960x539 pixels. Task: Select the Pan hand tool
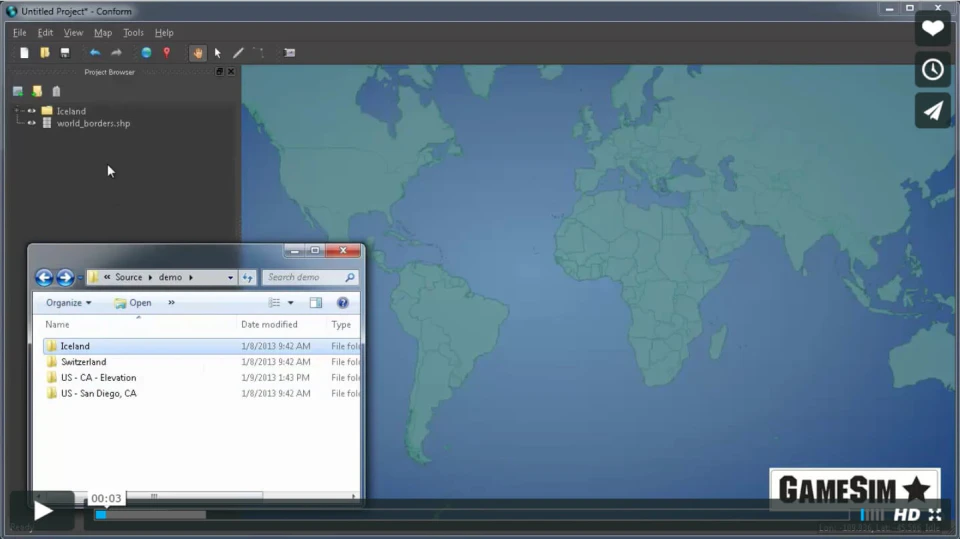[x=198, y=53]
